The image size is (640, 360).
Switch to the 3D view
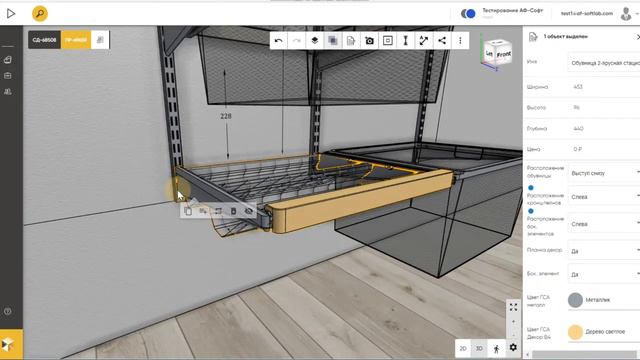coord(479,349)
